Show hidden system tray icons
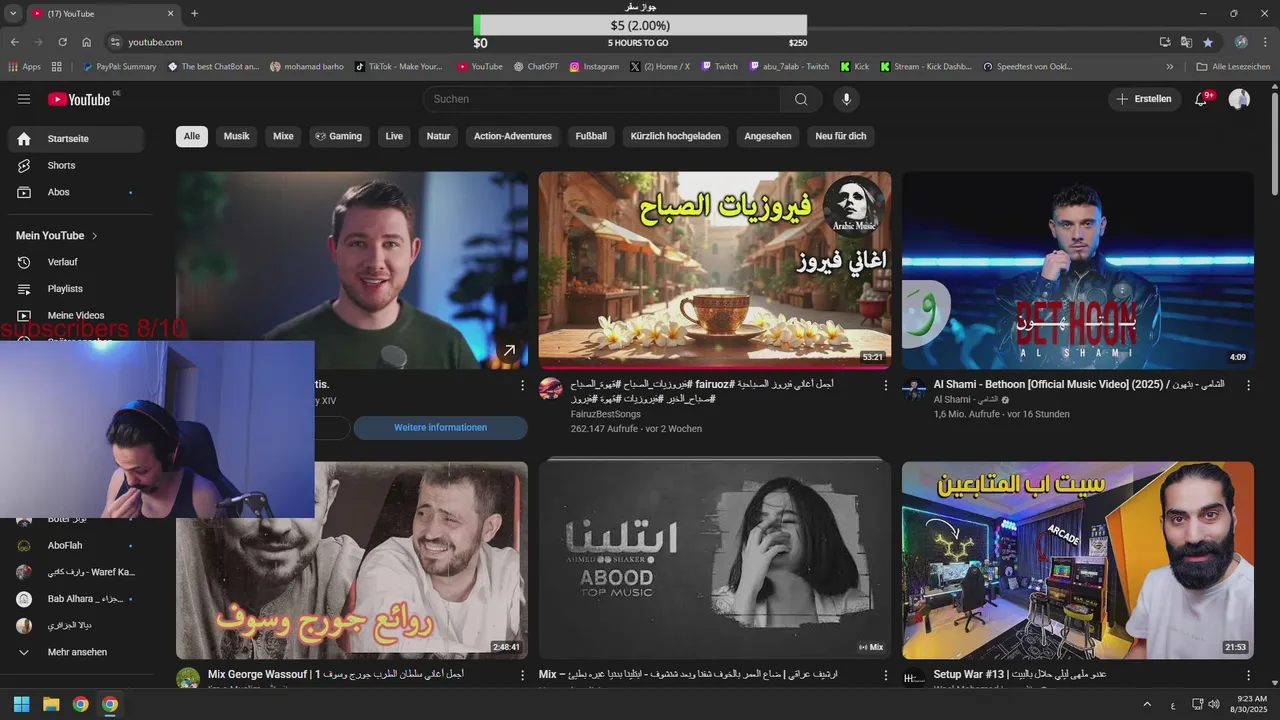This screenshot has height=720, width=1280. 1147,704
